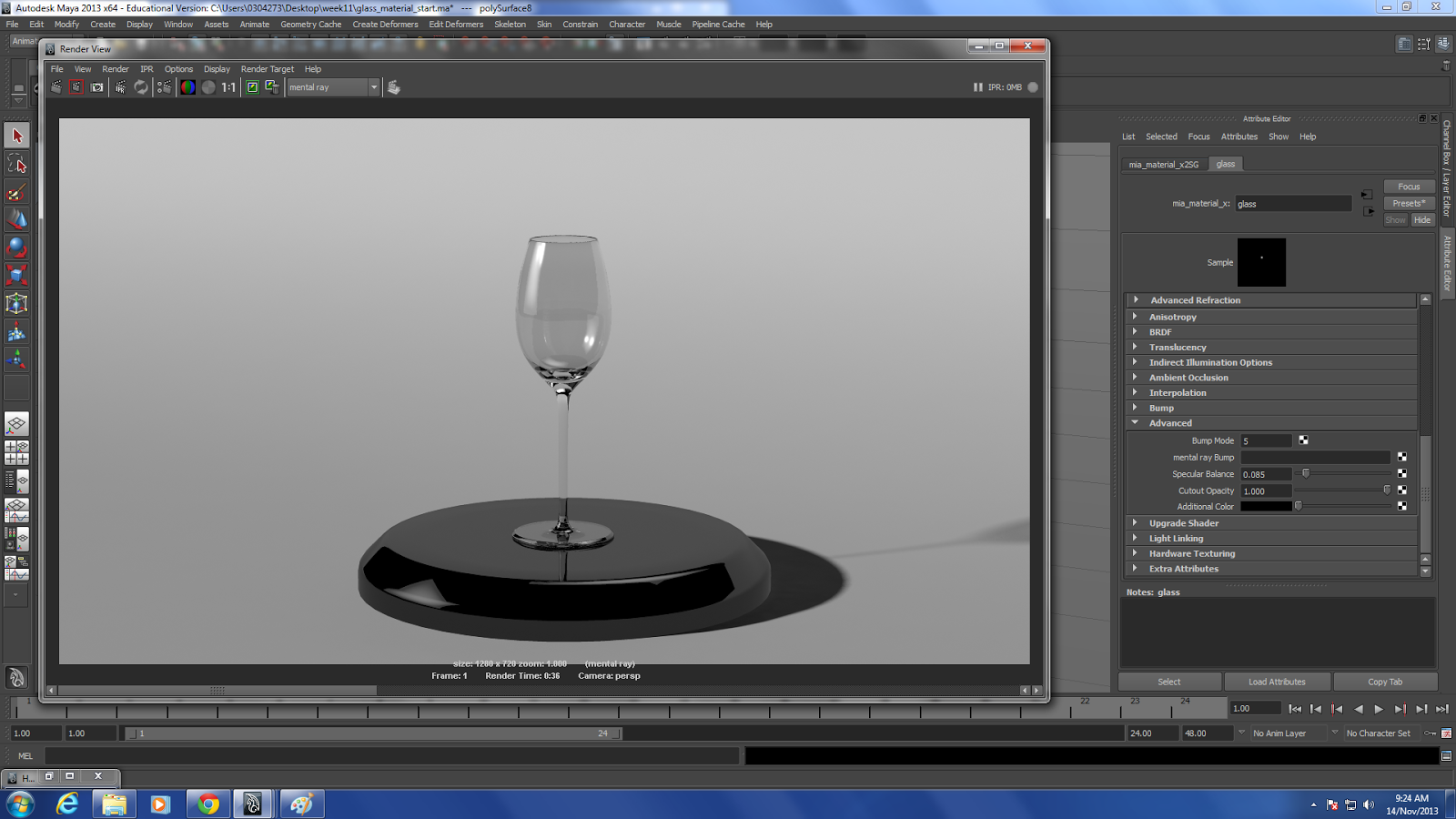
Task: Open the IPR menu in Render View
Action: pos(147,69)
